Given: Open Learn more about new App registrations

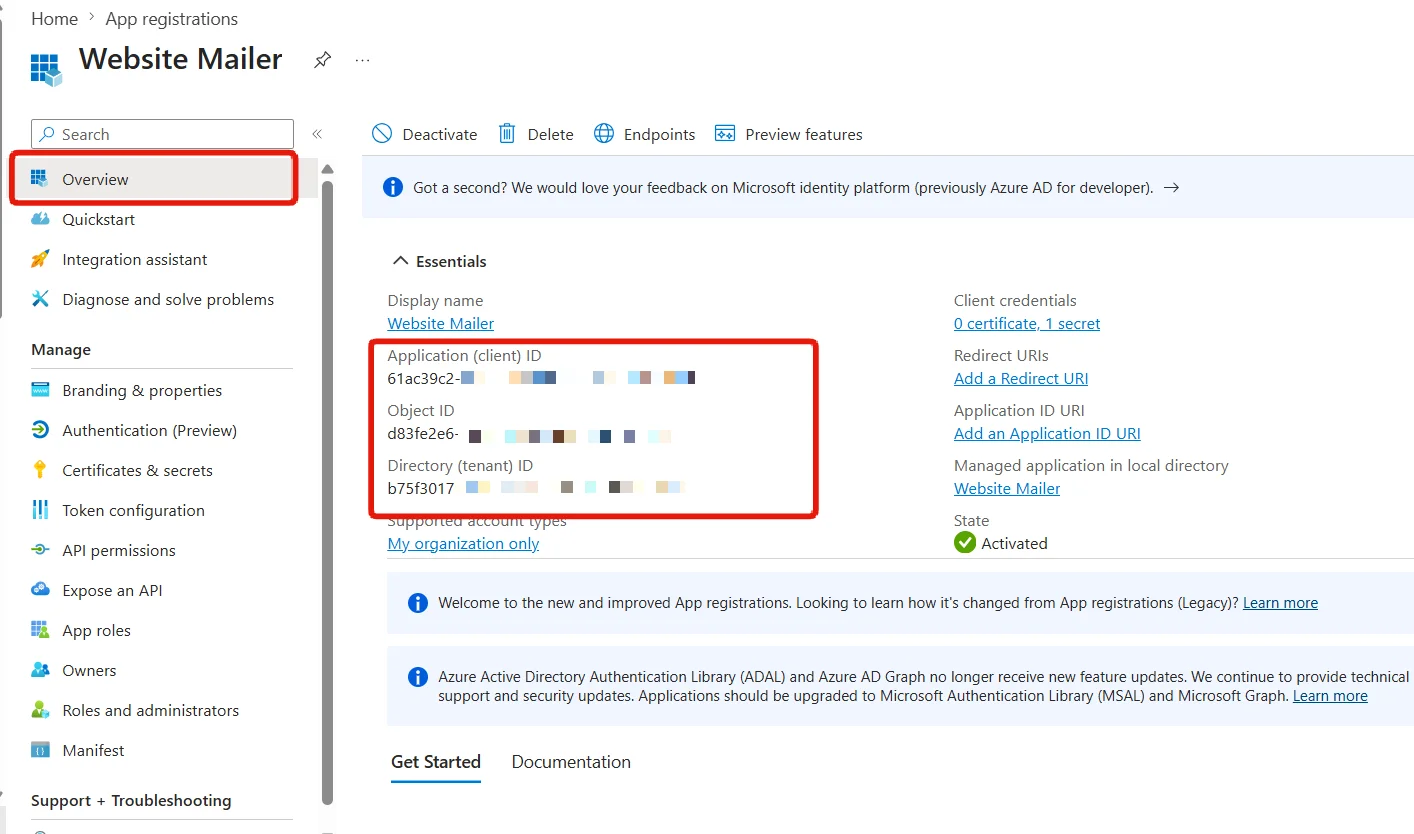Looking at the screenshot, I should [x=1280, y=603].
